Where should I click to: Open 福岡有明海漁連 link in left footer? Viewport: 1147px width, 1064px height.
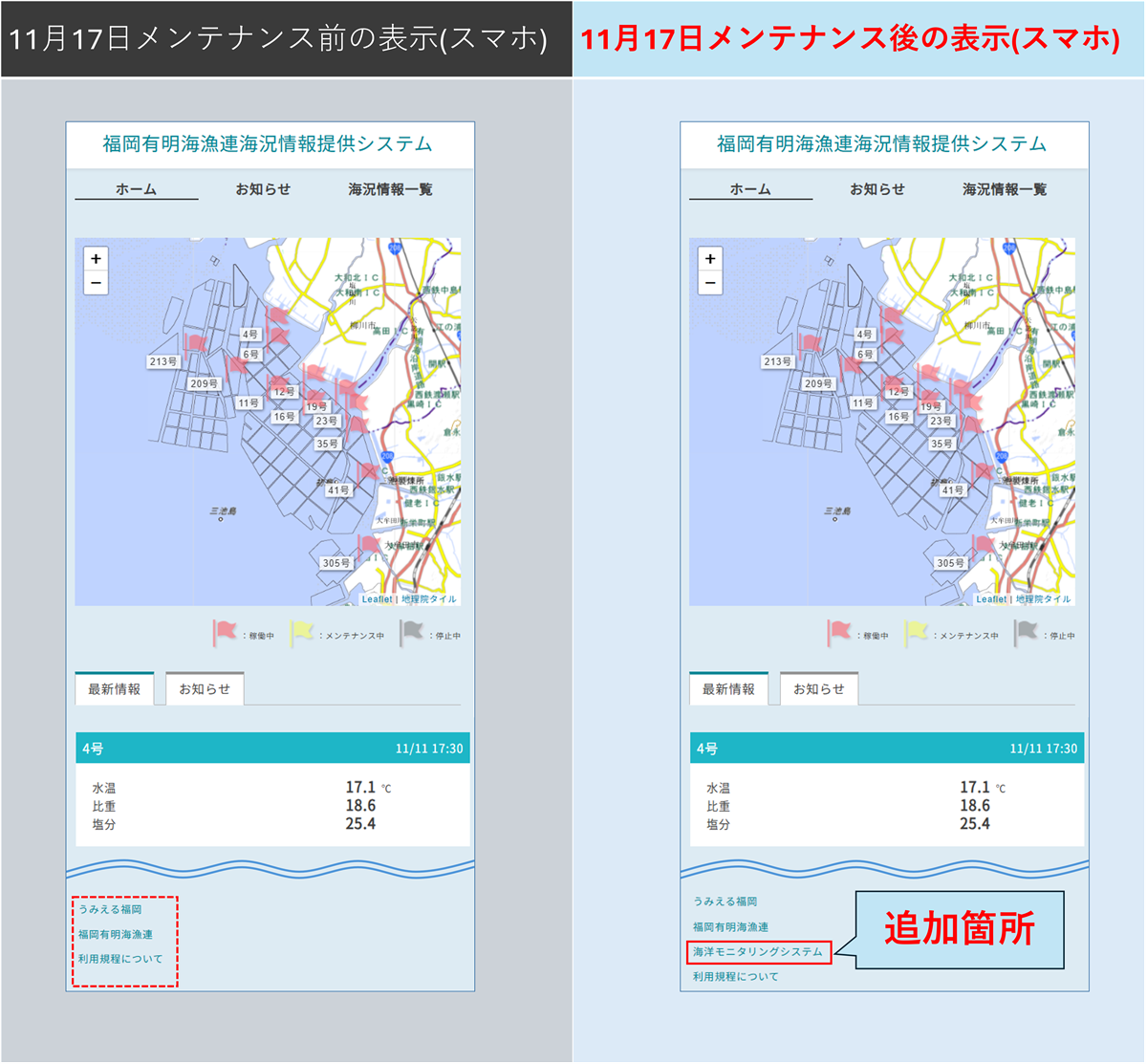pyautogui.click(x=116, y=934)
